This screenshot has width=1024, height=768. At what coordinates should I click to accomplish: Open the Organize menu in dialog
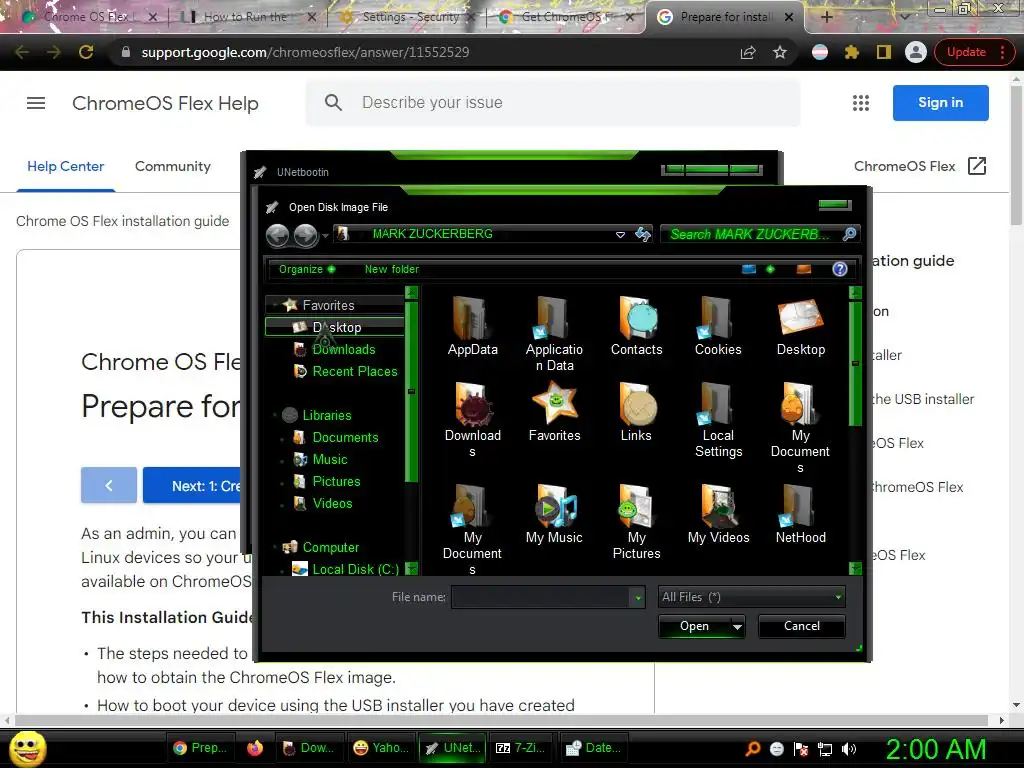pyautogui.click(x=306, y=269)
